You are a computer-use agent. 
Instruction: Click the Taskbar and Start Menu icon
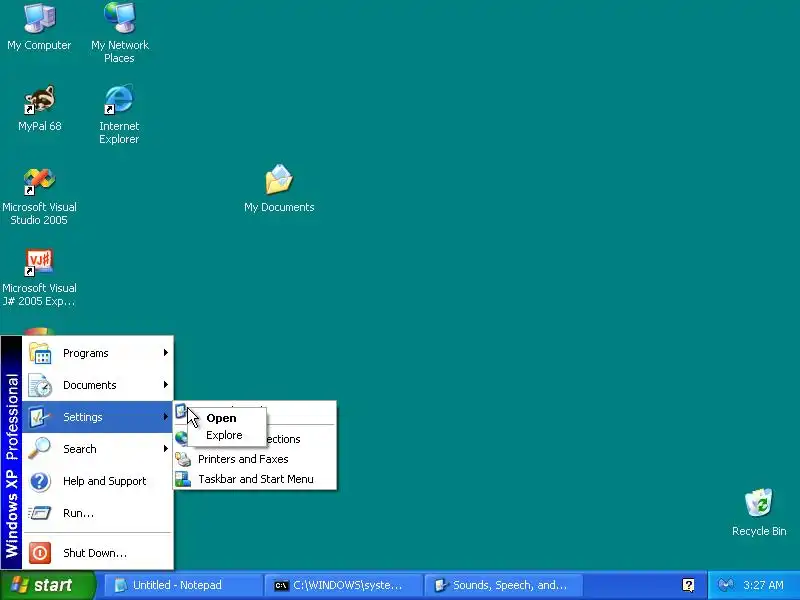[183, 479]
